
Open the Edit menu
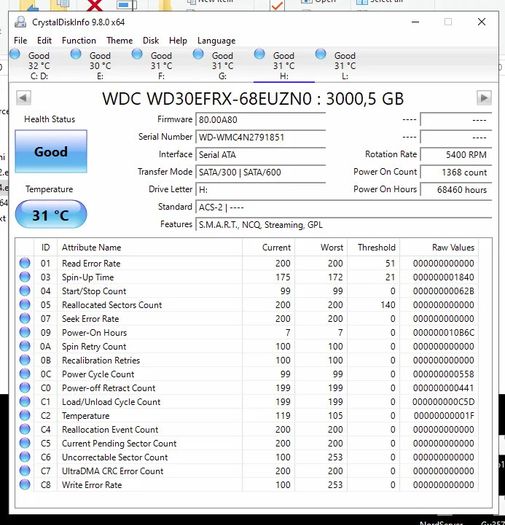pos(44,41)
